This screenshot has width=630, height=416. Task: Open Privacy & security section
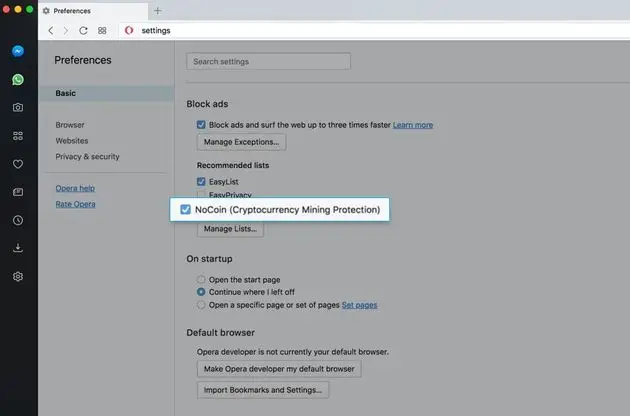(x=87, y=157)
